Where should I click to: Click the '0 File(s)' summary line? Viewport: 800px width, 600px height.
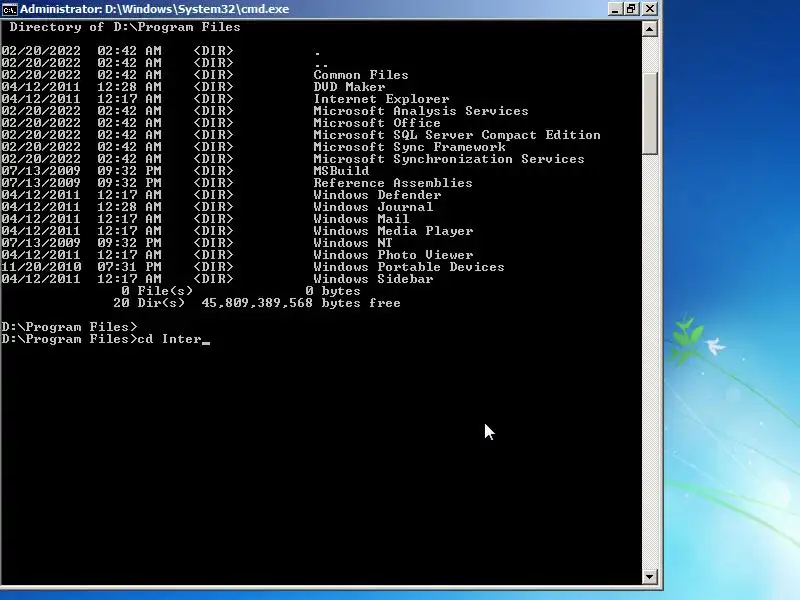tap(241, 291)
